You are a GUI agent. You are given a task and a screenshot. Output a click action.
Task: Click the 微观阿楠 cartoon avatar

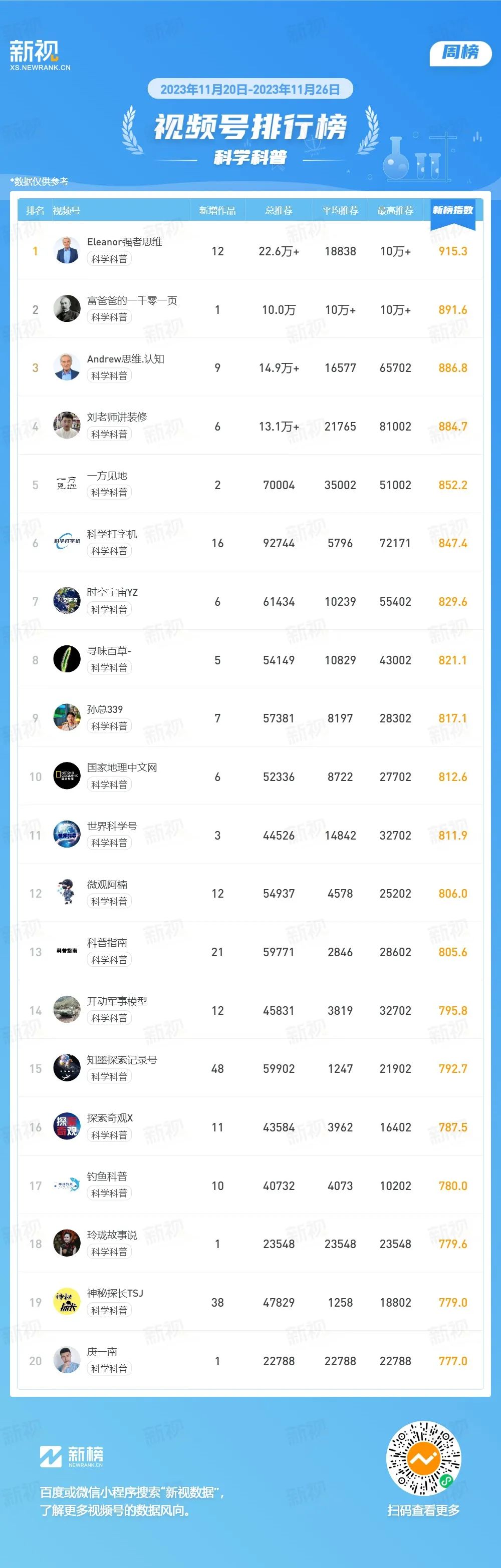[x=67, y=892]
